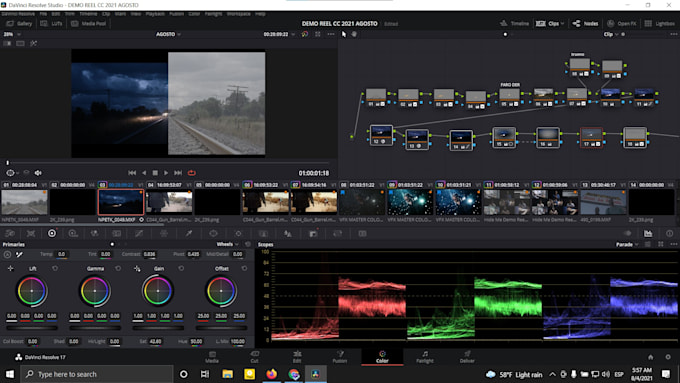
Task: Reset the Gamma color wheel
Action: tap(118, 268)
